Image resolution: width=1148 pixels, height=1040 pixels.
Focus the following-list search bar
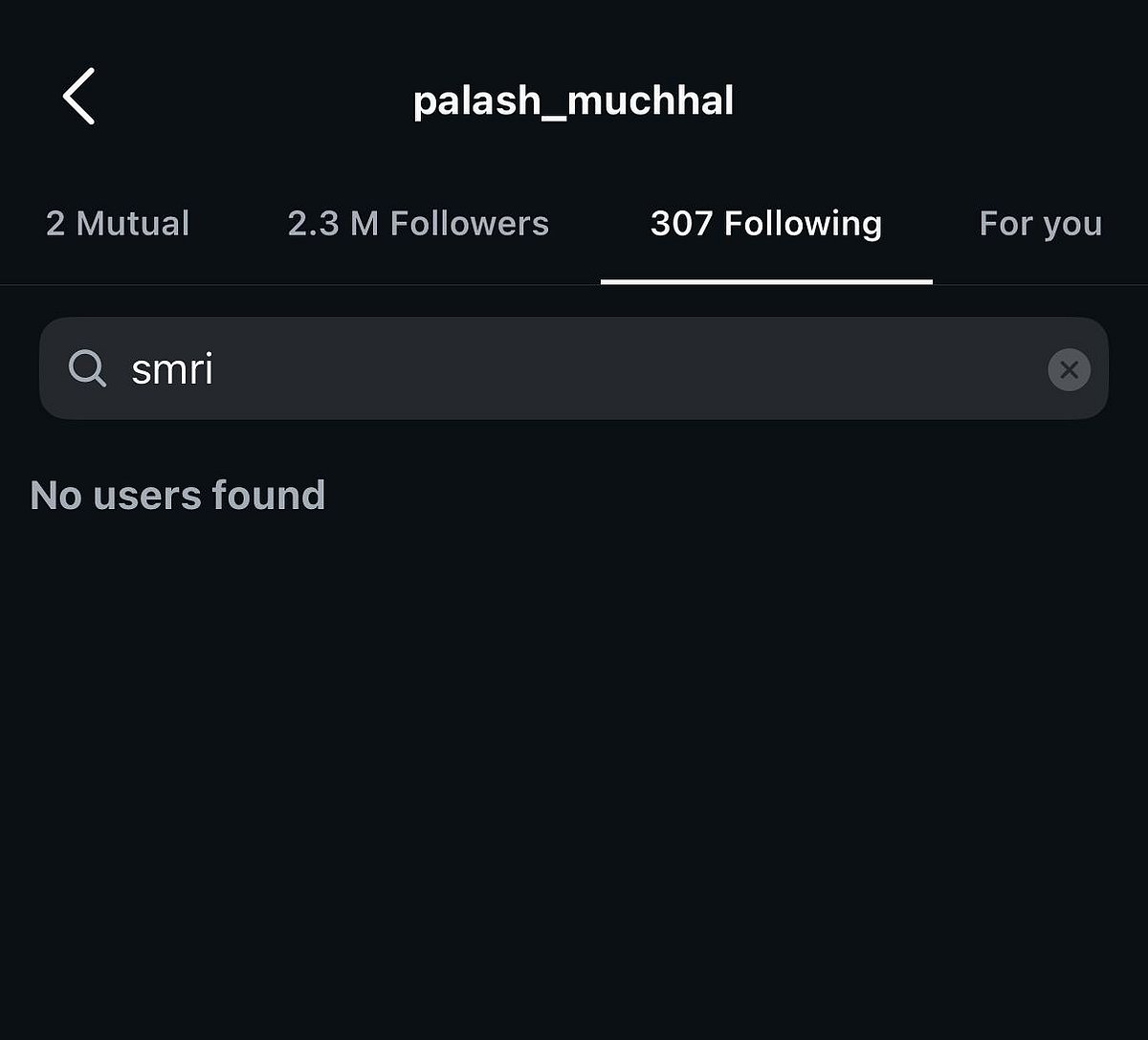(574, 368)
